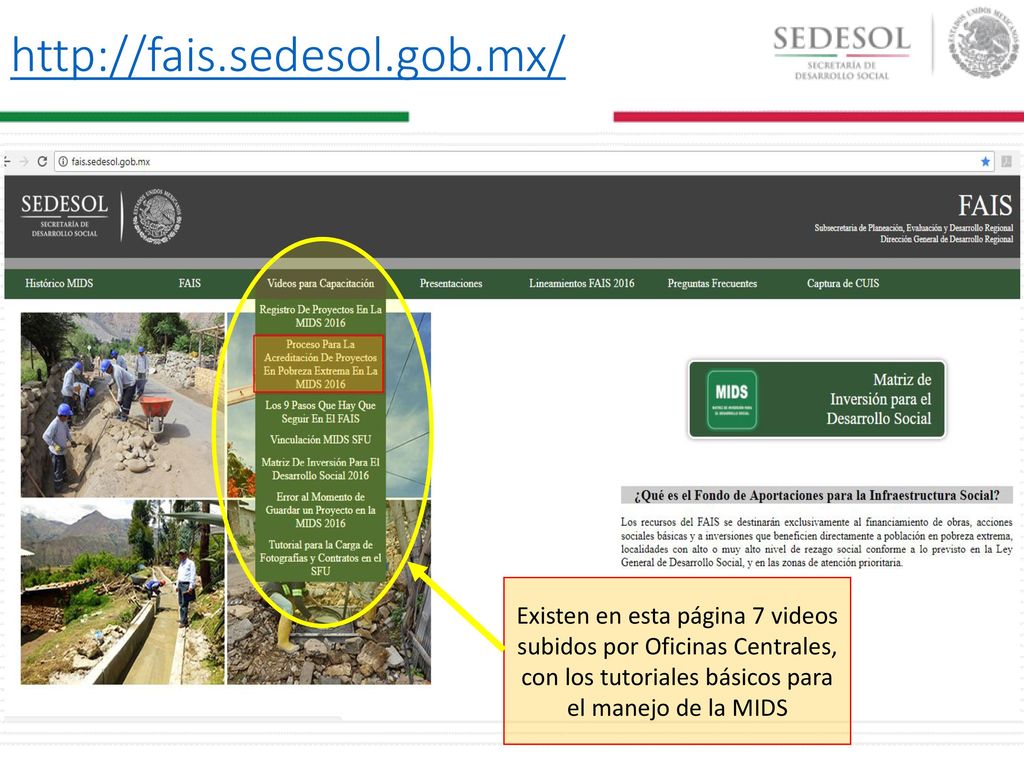Open the Presentaciones menu
The height and width of the screenshot is (768, 1024).
tap(451, 283)
